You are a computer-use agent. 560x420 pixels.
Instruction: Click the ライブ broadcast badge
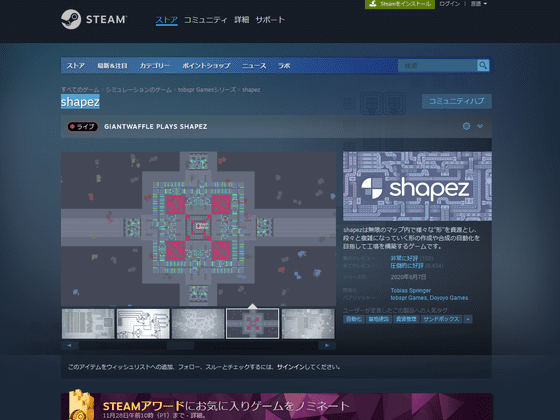point(82,126)
